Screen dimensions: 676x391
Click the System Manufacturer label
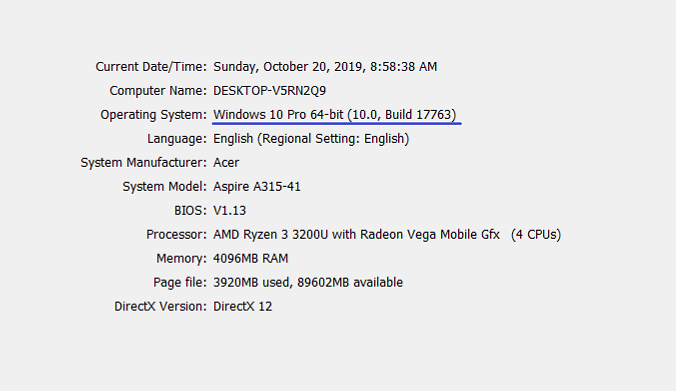click(x=144, y=163)
